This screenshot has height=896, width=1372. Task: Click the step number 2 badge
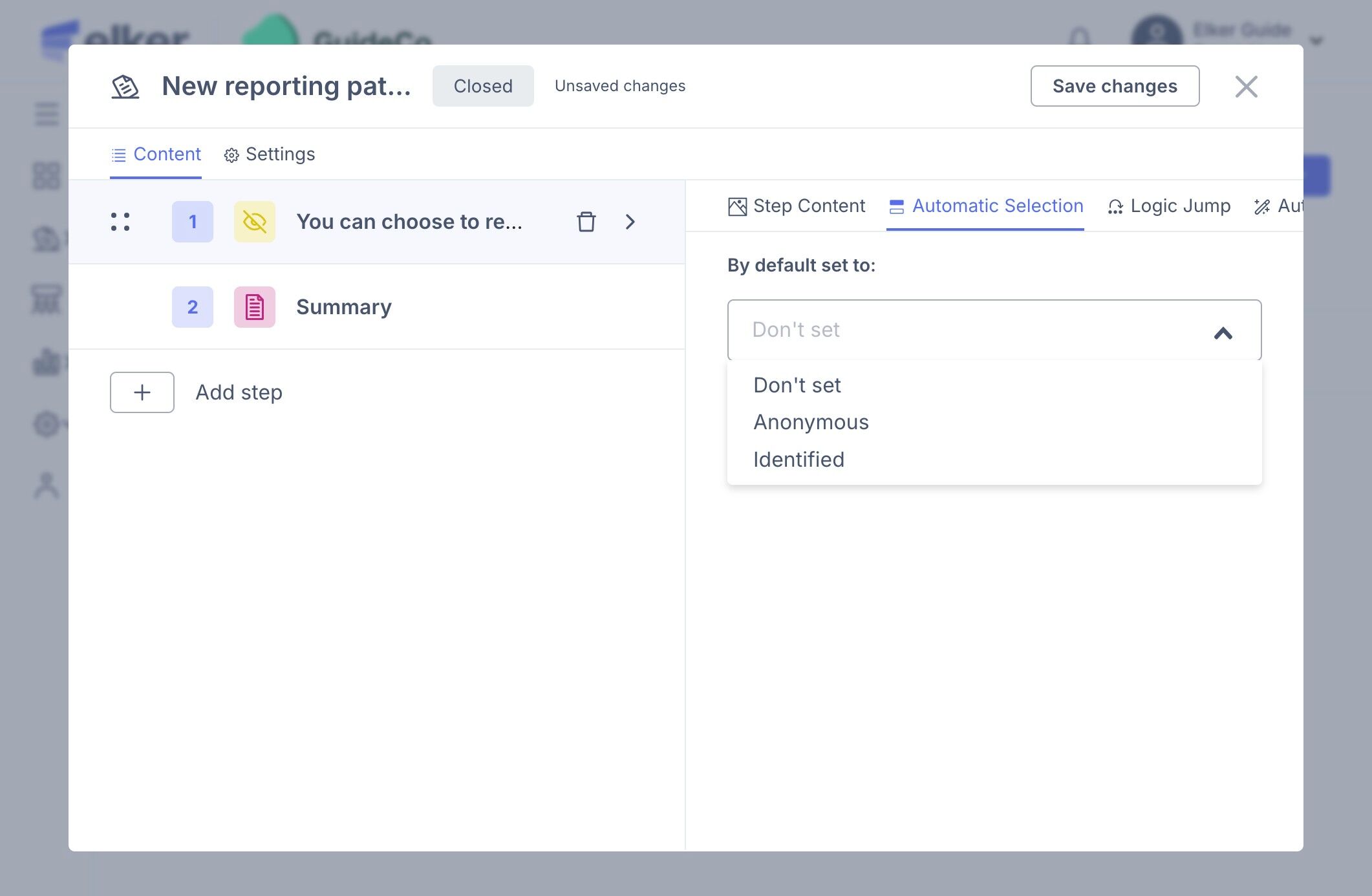[x=193, y=307]
